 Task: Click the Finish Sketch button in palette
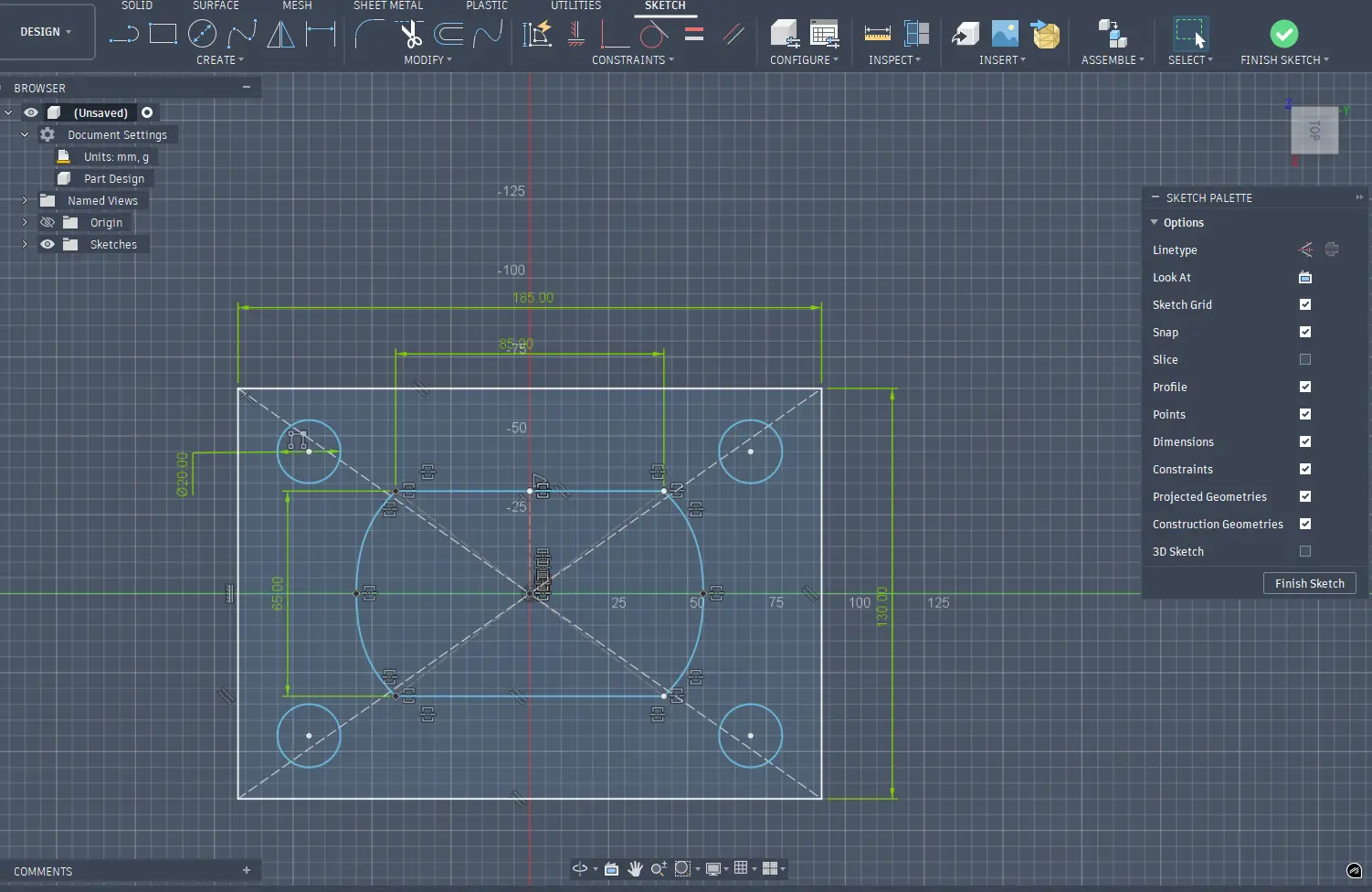pyautogui.click(x=1309, y=583)
